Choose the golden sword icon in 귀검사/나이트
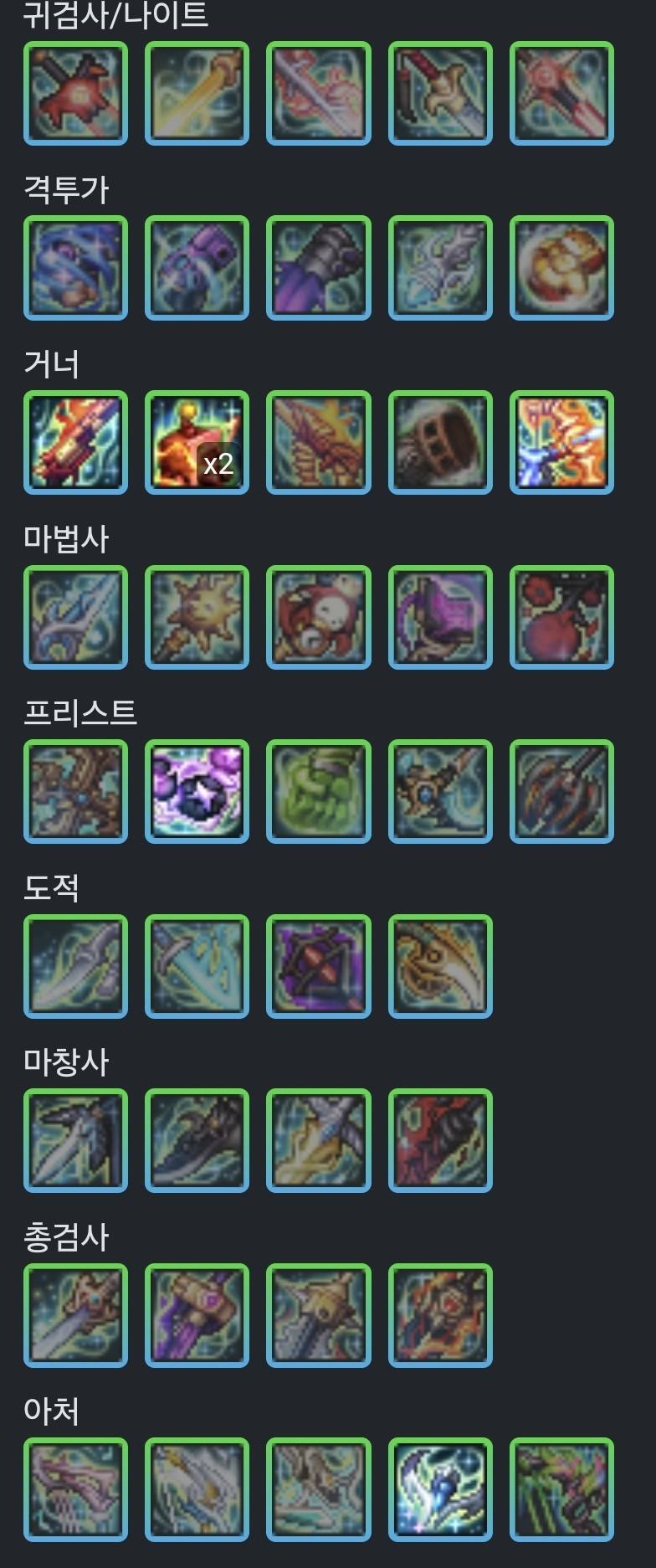The width and height of the screenshot is (656, 1568). coord(197,93)
